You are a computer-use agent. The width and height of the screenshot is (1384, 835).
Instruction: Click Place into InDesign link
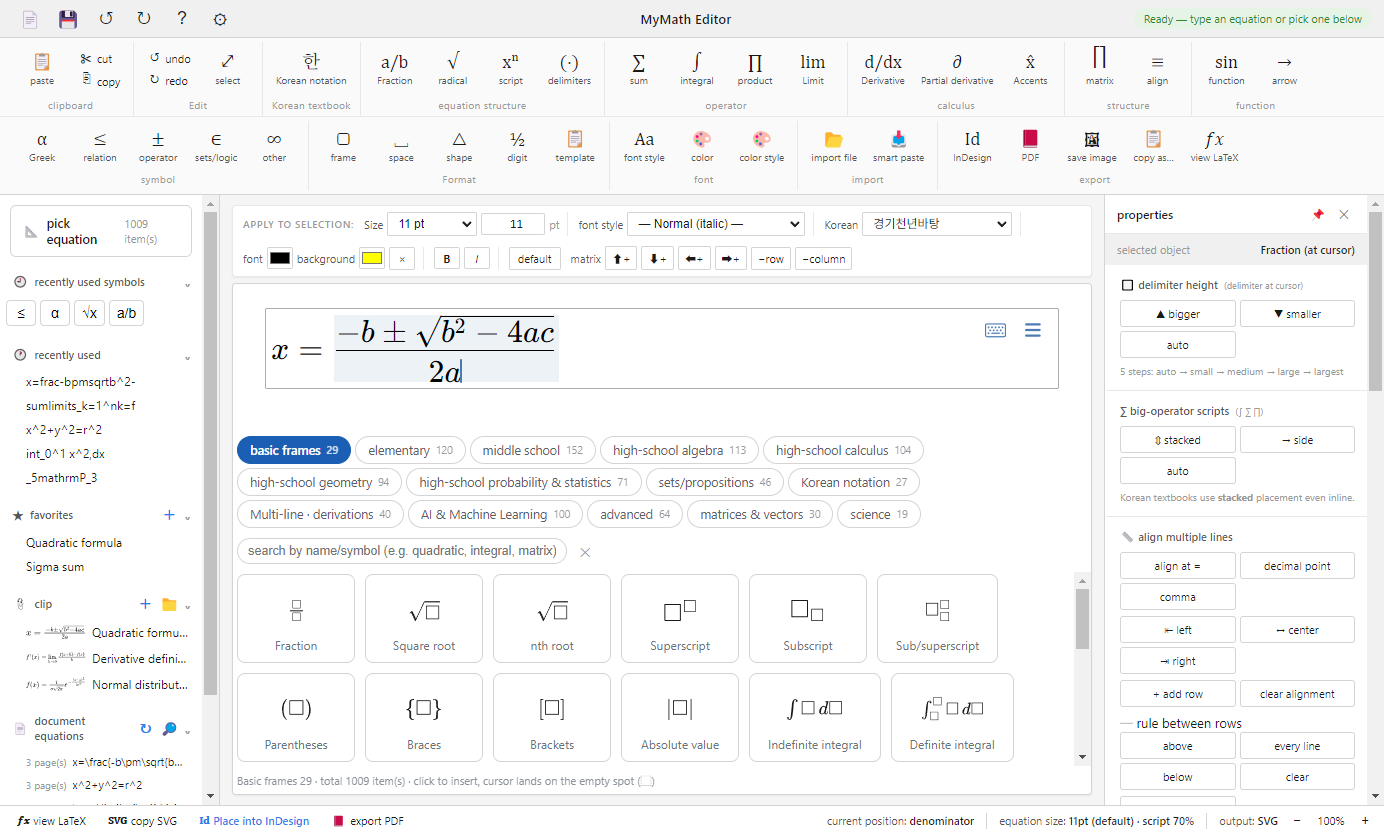[x=254, y=821]
